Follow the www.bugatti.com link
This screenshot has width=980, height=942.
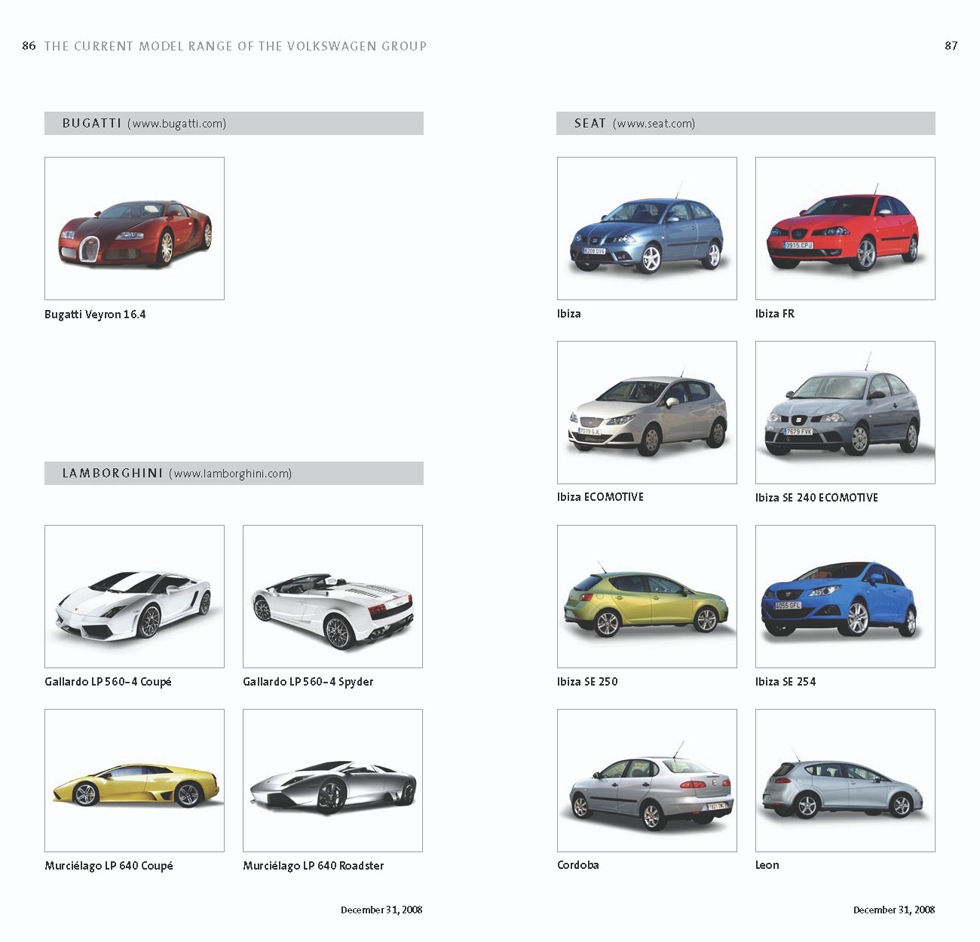click(177, 124)
